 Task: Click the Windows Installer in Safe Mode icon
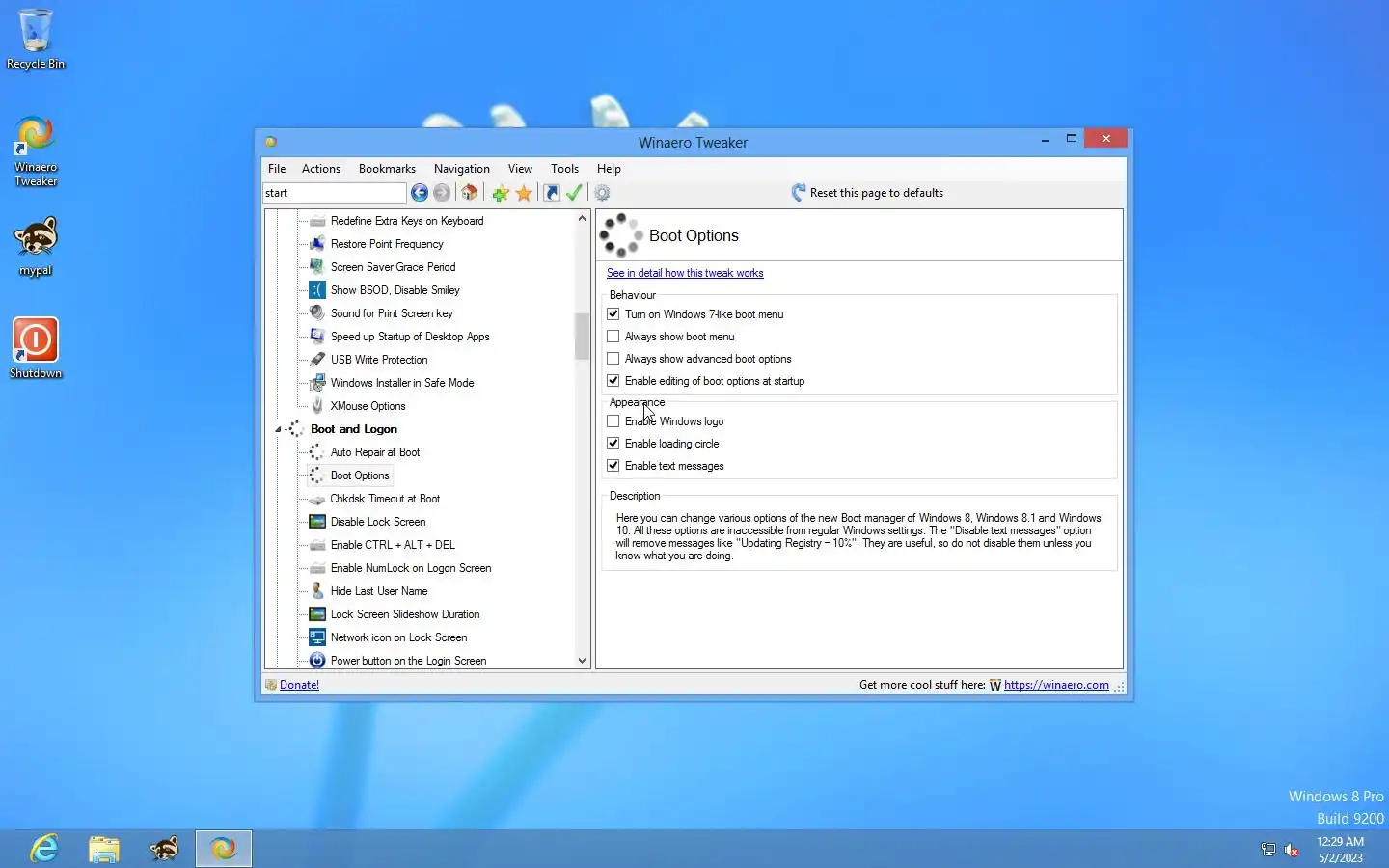[317, 383]
